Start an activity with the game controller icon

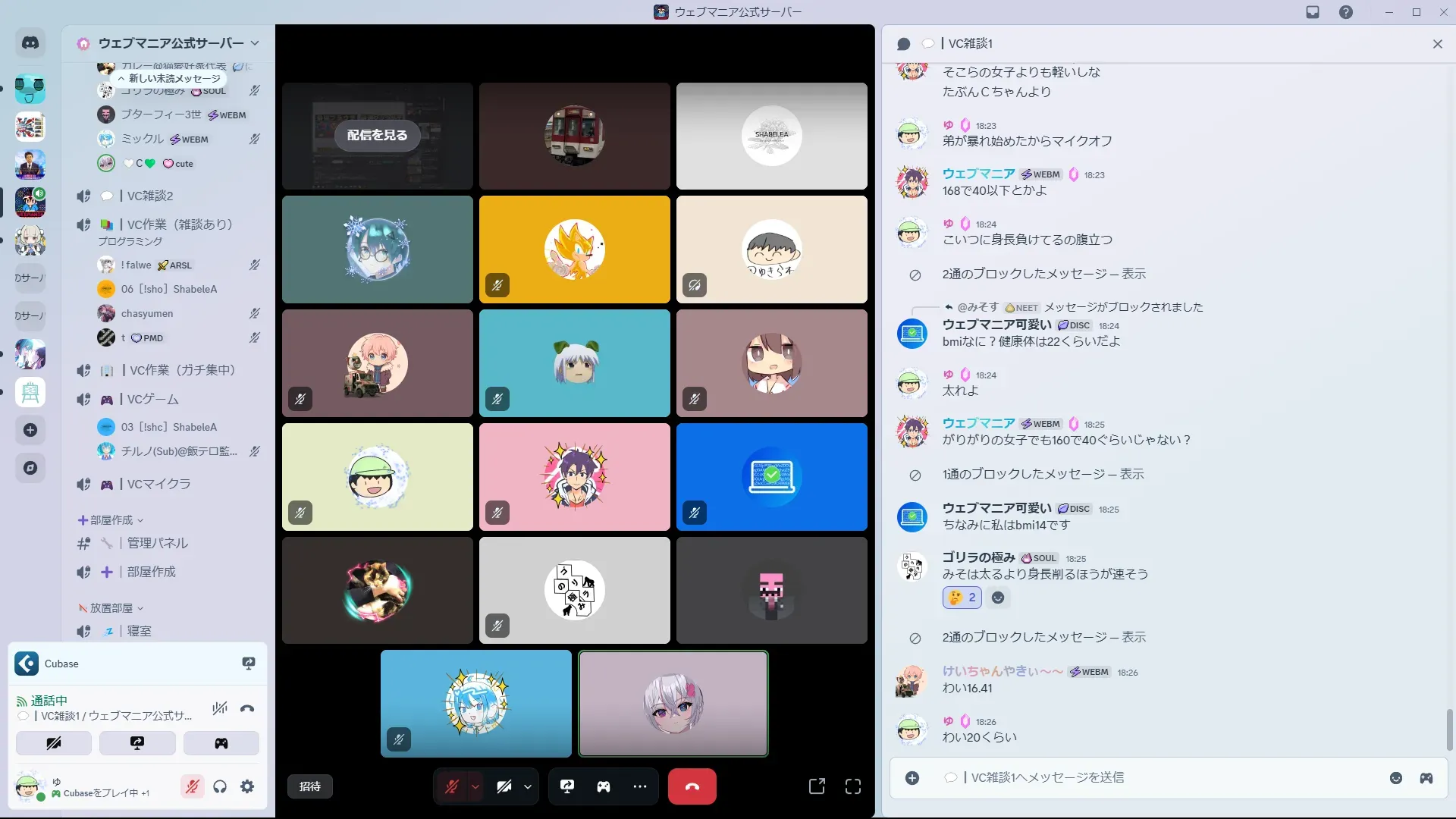[x=604, y=786]
